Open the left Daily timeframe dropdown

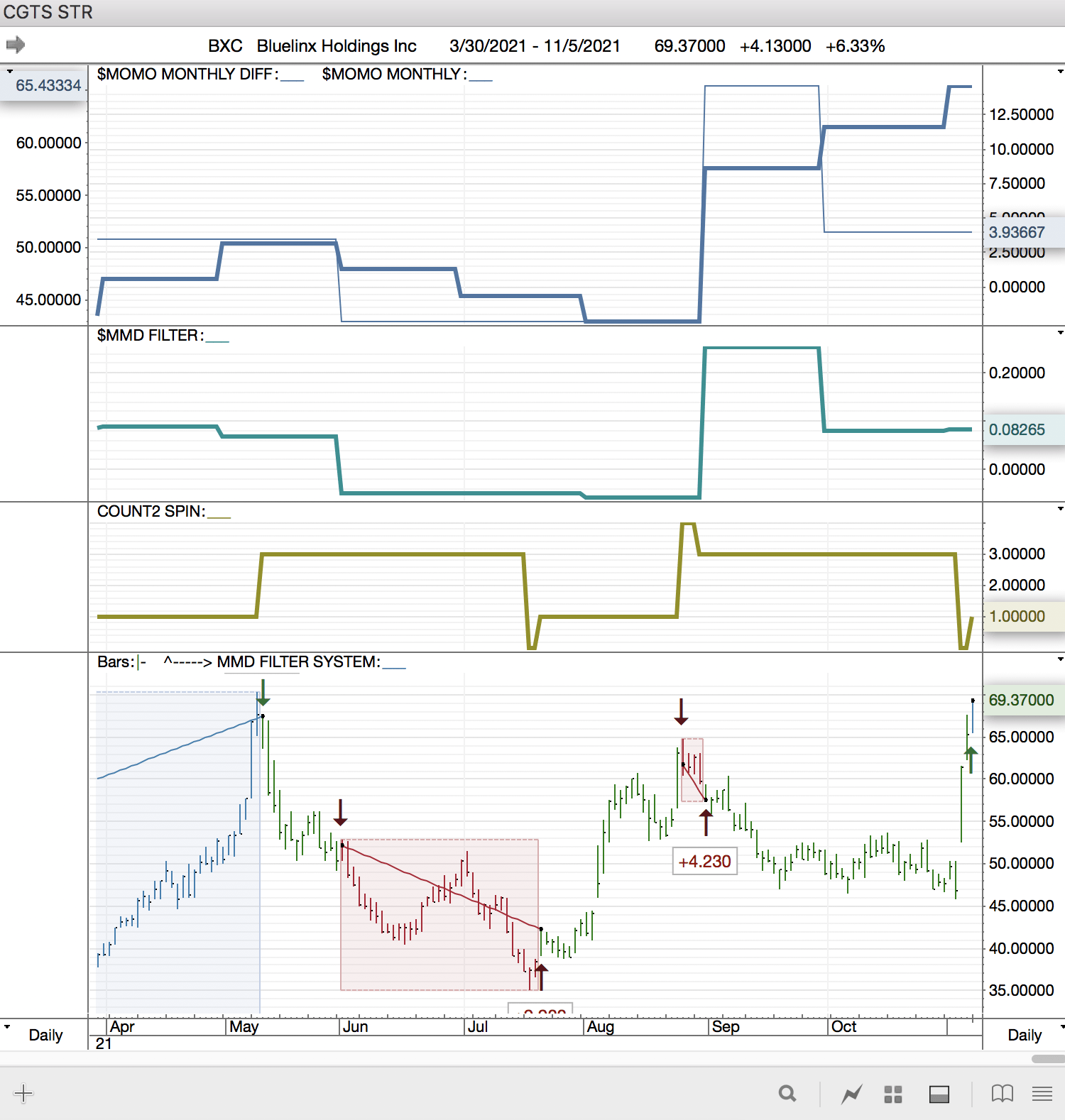(7, 1026)
